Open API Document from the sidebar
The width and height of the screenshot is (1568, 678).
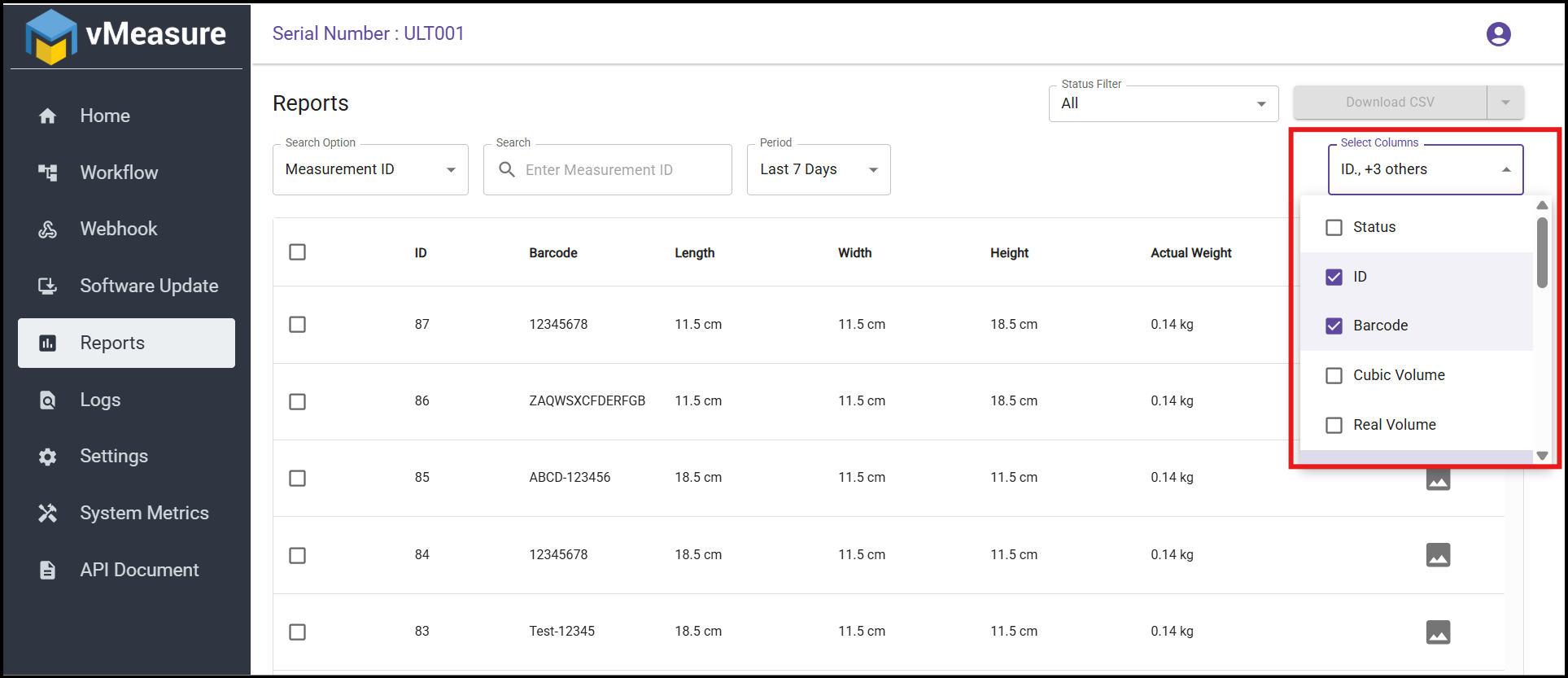(x=126, y=570)
